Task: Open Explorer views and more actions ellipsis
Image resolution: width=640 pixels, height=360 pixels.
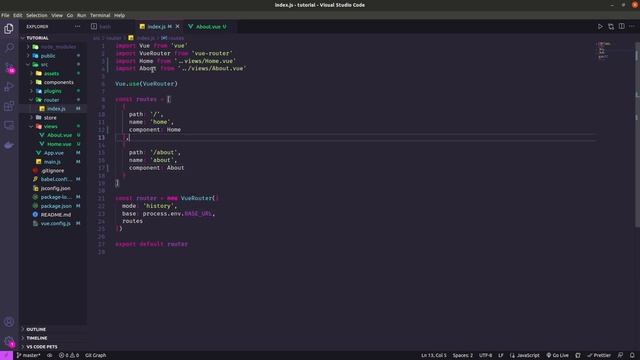Action: (x=78, y=27)
